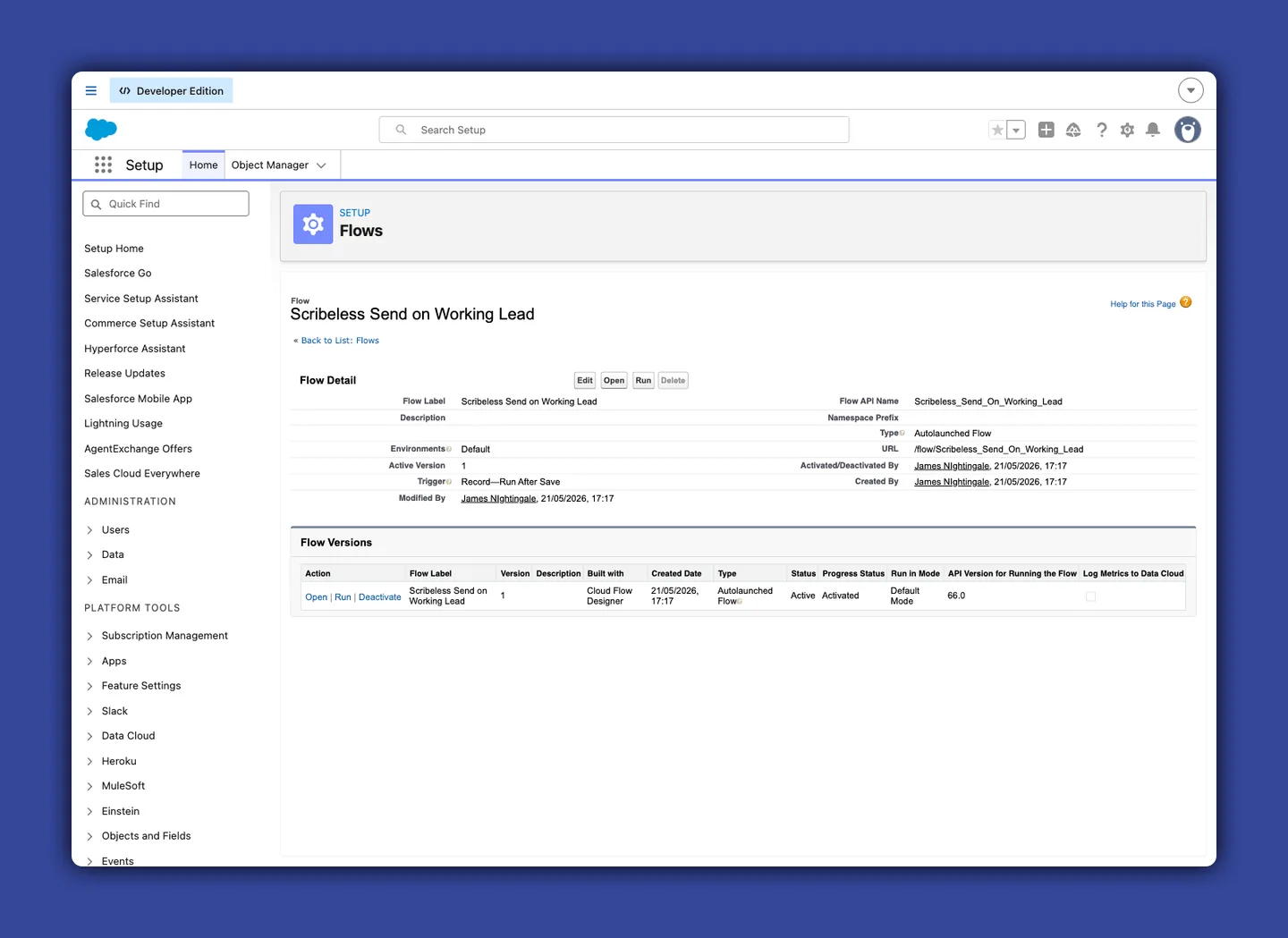The width and height of the screenshot is (1288, 938).
Task: Open the Help question mark icon
Action: (1101, 130)
